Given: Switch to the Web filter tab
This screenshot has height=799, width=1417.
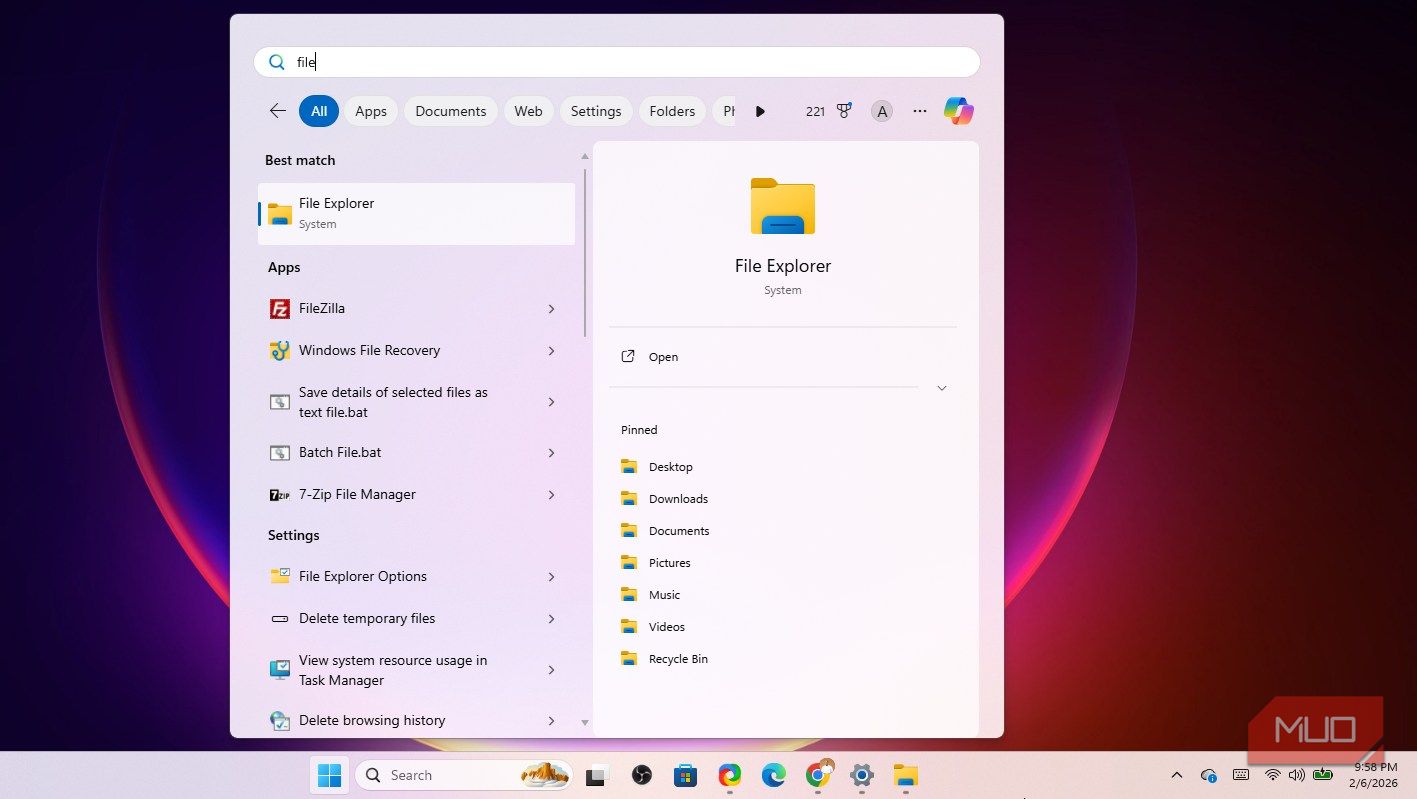Looking at the screenshot, I should click(x=529, y=111).
